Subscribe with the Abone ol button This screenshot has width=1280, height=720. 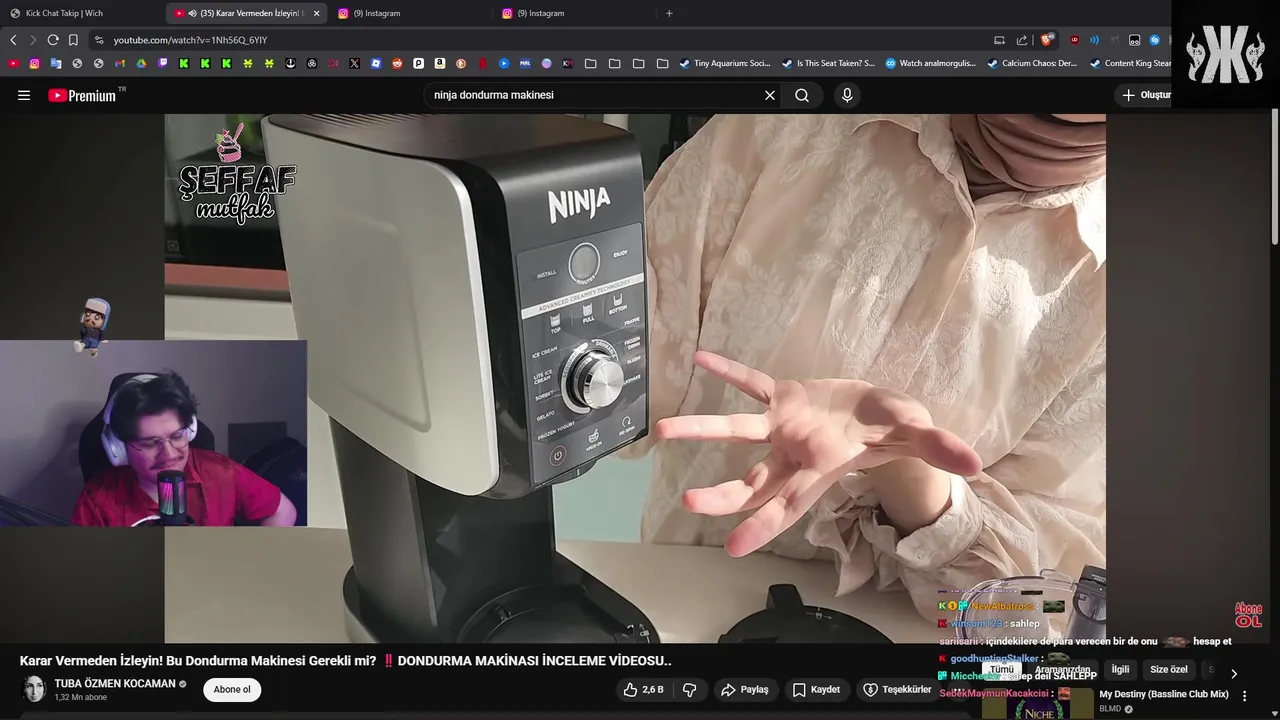[x=232, y=689]
